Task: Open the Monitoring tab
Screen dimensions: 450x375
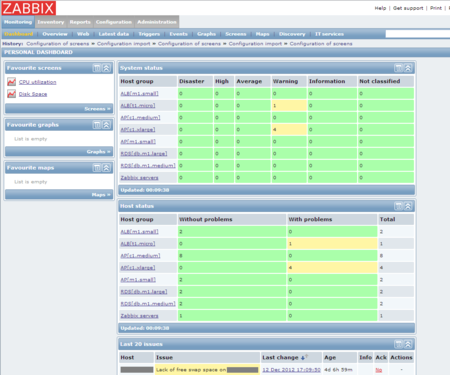Action: 18,22
